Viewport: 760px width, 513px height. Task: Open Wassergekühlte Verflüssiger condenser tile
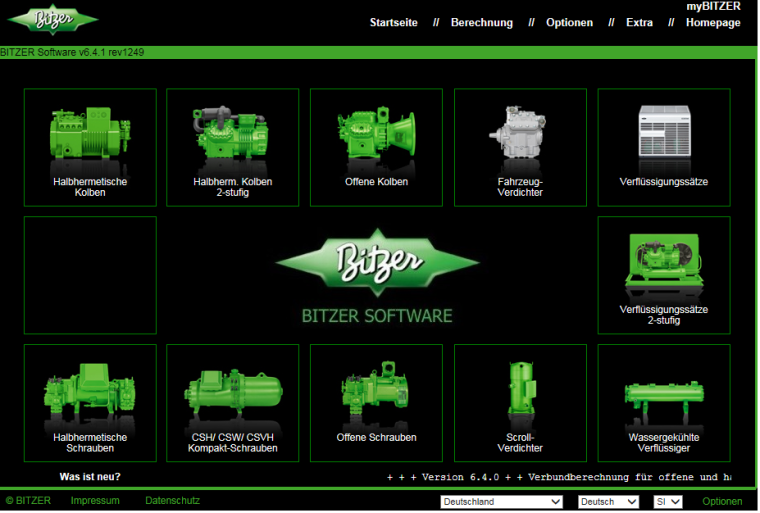(x=664, y=402)
